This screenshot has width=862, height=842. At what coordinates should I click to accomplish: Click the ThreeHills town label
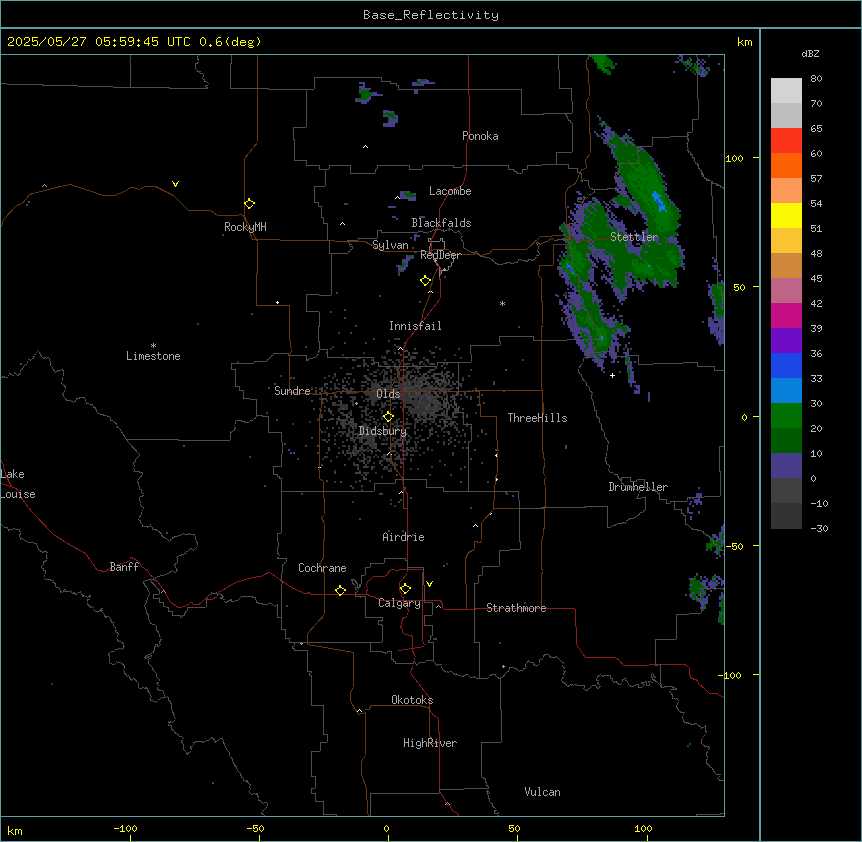click(537, 418)
